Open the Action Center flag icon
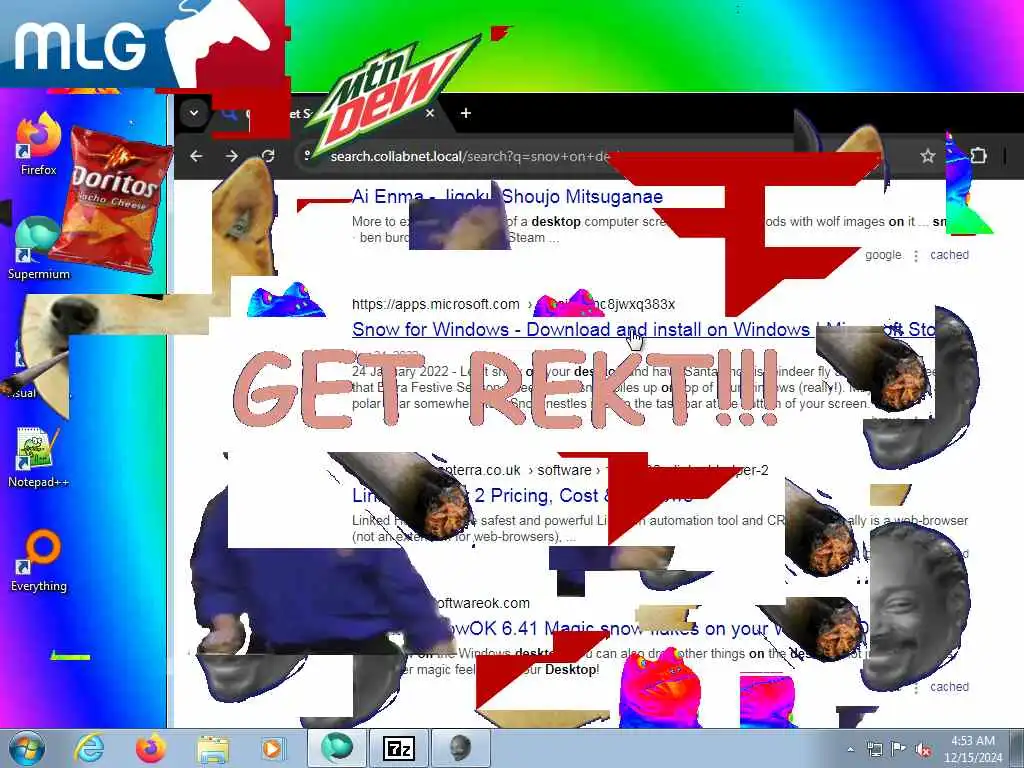The image size is (1024, 768). [899, 749]
